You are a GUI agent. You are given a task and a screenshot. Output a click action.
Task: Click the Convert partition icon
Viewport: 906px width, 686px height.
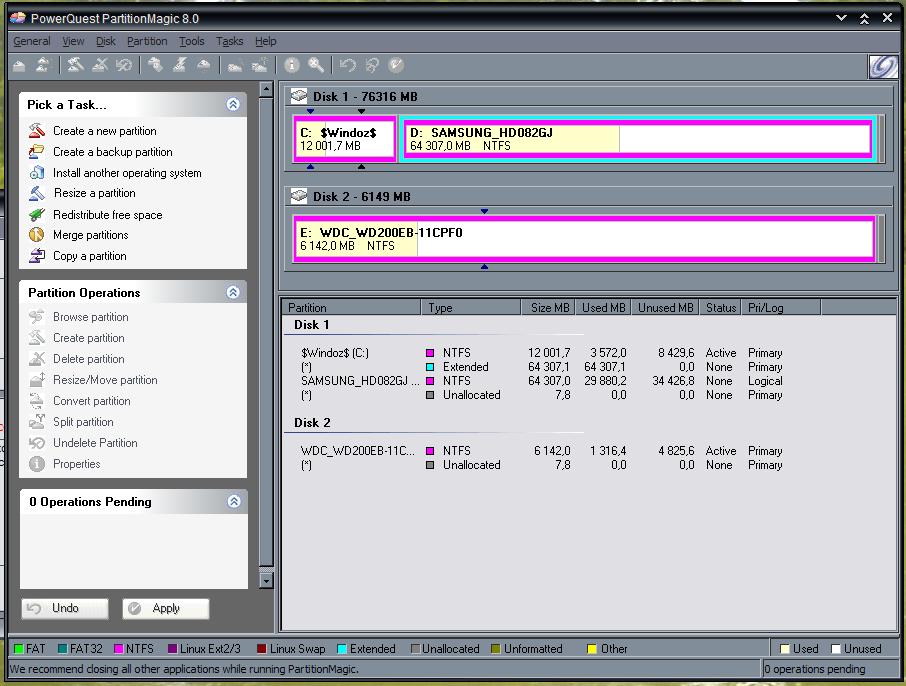pos(37,401)
